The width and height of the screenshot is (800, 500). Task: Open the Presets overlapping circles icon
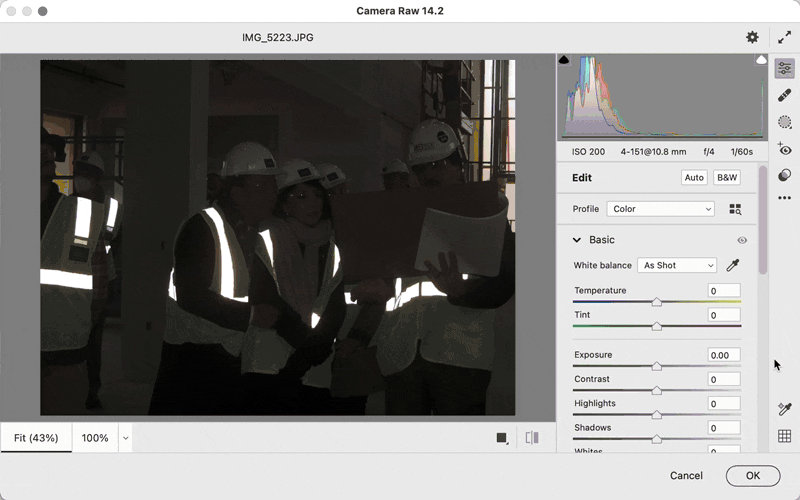coord(785,175)
